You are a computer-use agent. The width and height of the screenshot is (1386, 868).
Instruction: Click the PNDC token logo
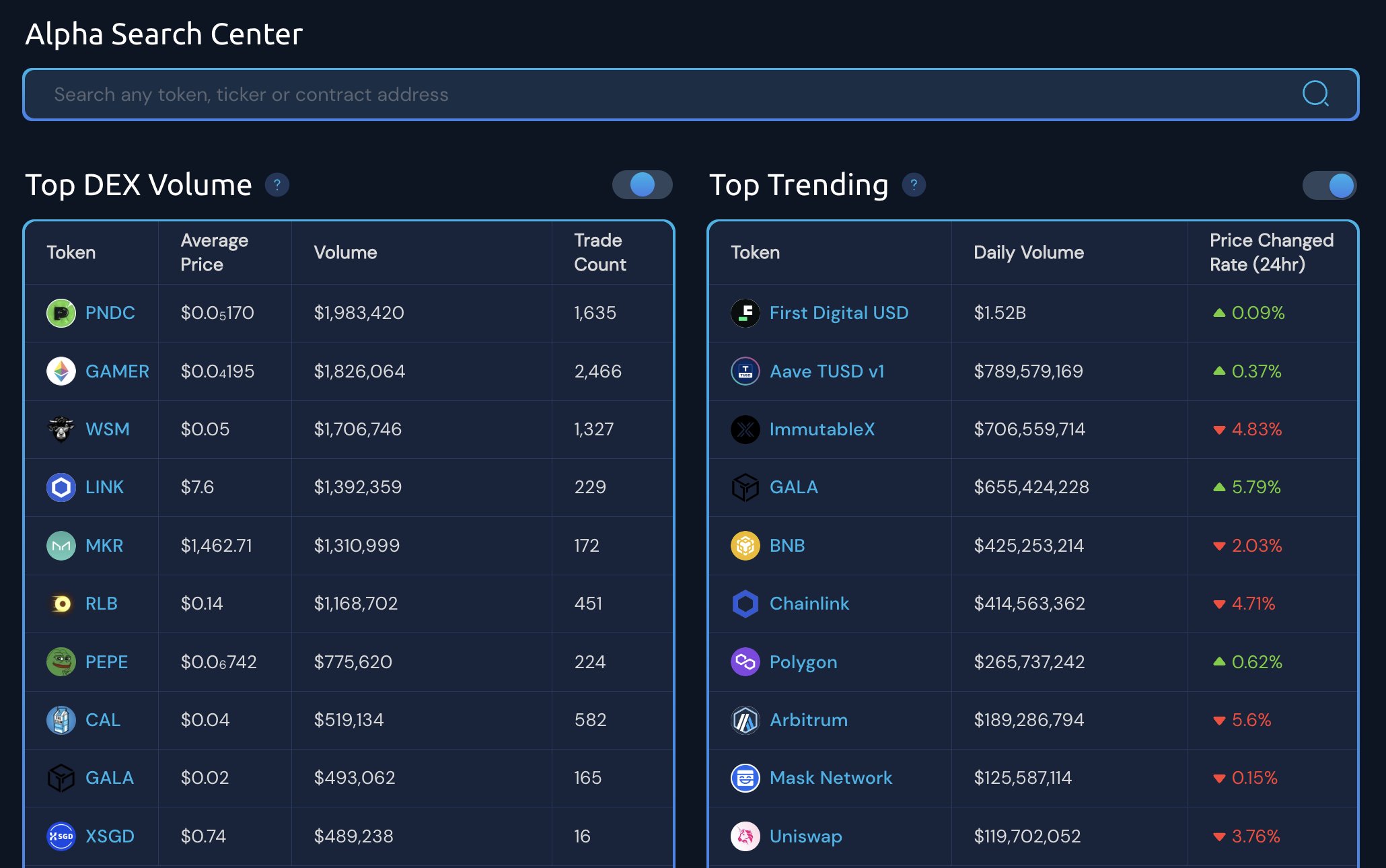[61, 313]
